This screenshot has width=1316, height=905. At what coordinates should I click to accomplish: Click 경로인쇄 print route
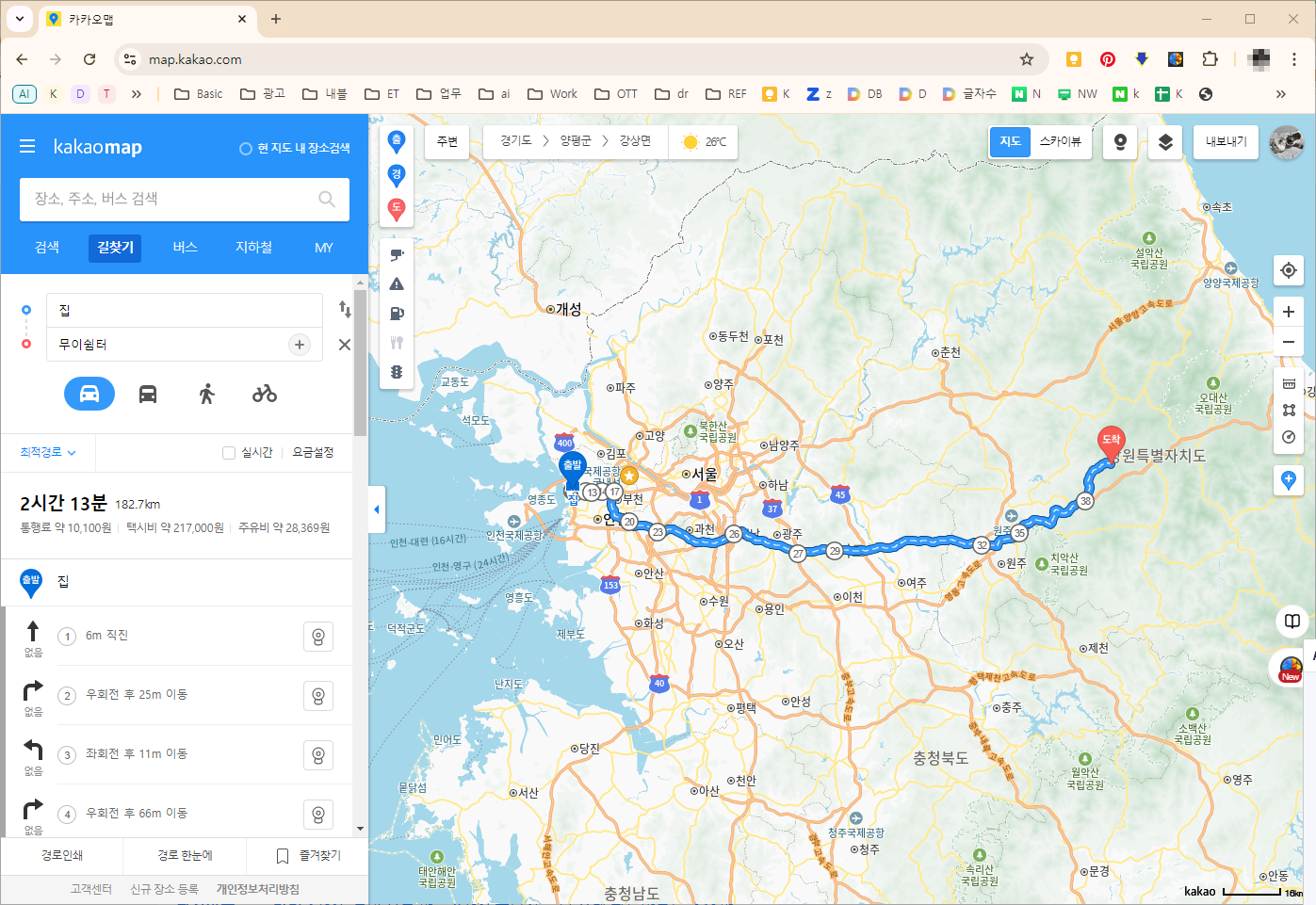[62, 856]
